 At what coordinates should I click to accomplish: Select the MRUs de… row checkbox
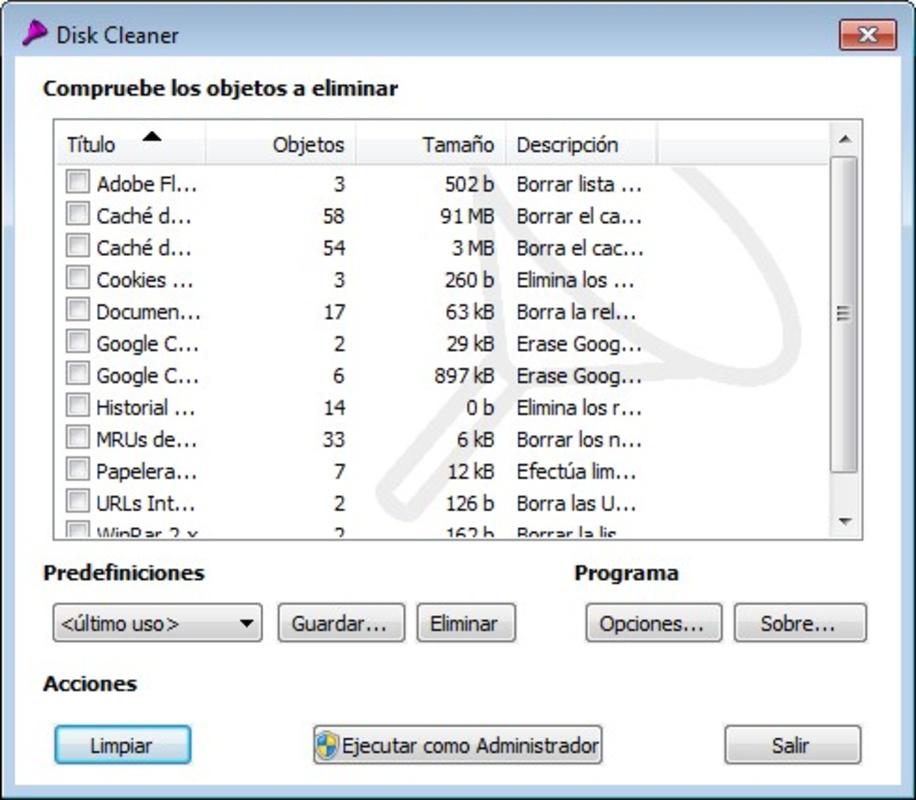[x=78, y=437]
